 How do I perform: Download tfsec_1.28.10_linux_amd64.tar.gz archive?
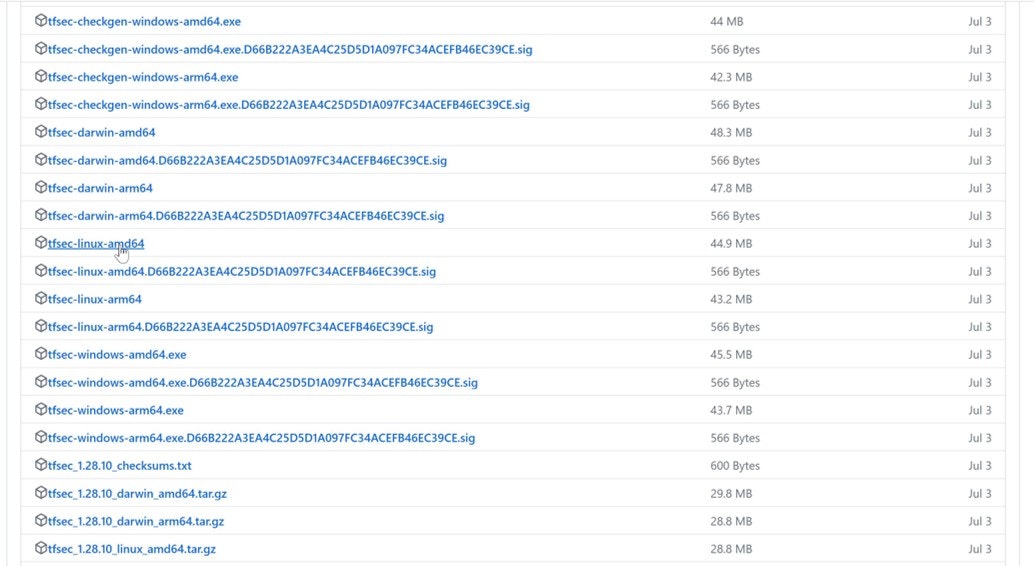(132, 549)
